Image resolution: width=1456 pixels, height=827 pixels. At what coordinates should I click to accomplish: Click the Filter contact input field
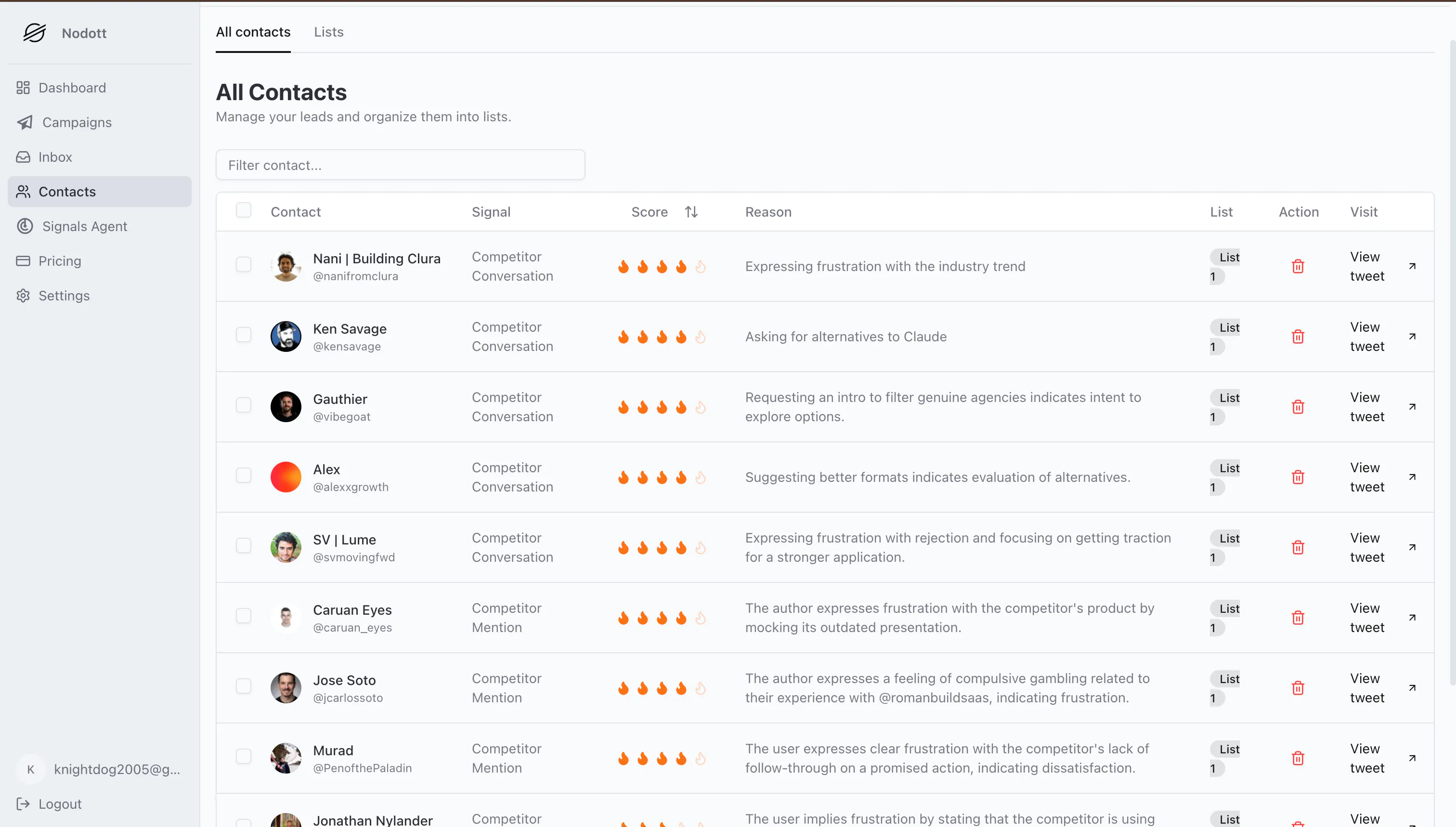(x=400, y=165)
